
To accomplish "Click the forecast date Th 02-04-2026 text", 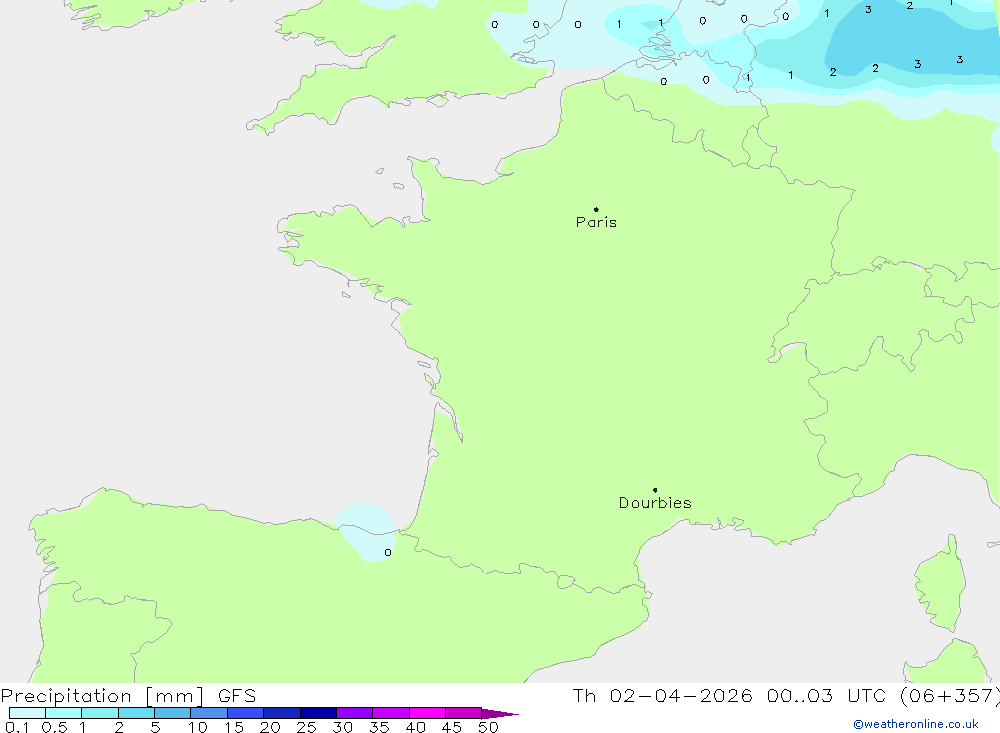I will [662, 695].
